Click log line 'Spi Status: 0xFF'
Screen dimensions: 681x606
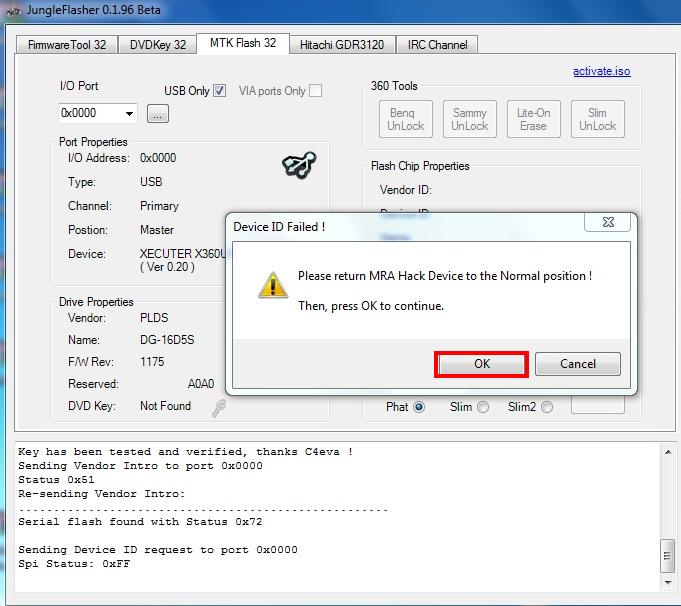(x=74, y=564)
